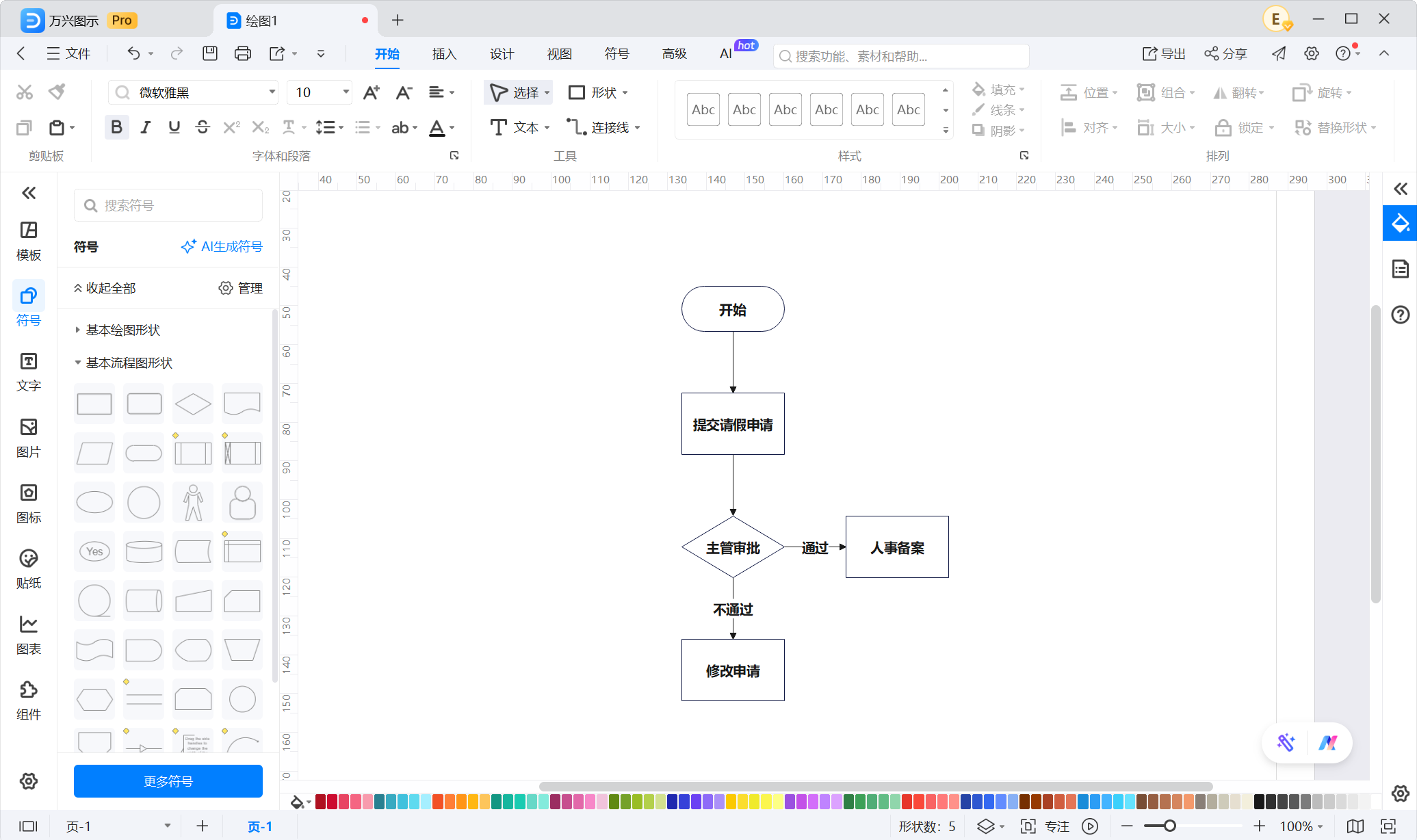Select the diamond decision flowchart shape
Screen dimensions: 1417x840
pyautogui.click(x=193, y=404)
